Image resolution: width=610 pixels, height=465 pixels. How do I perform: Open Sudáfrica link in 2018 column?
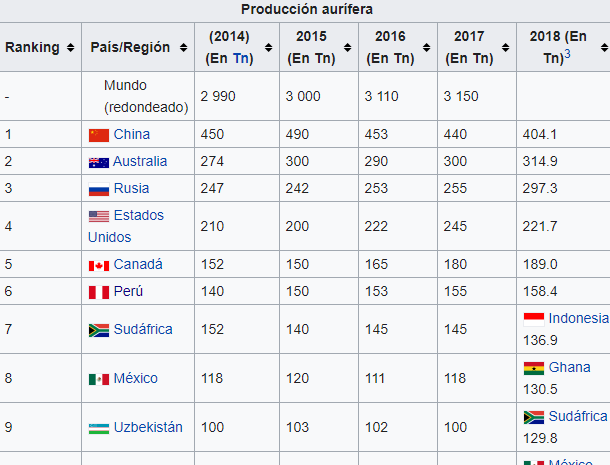(578, 417)
